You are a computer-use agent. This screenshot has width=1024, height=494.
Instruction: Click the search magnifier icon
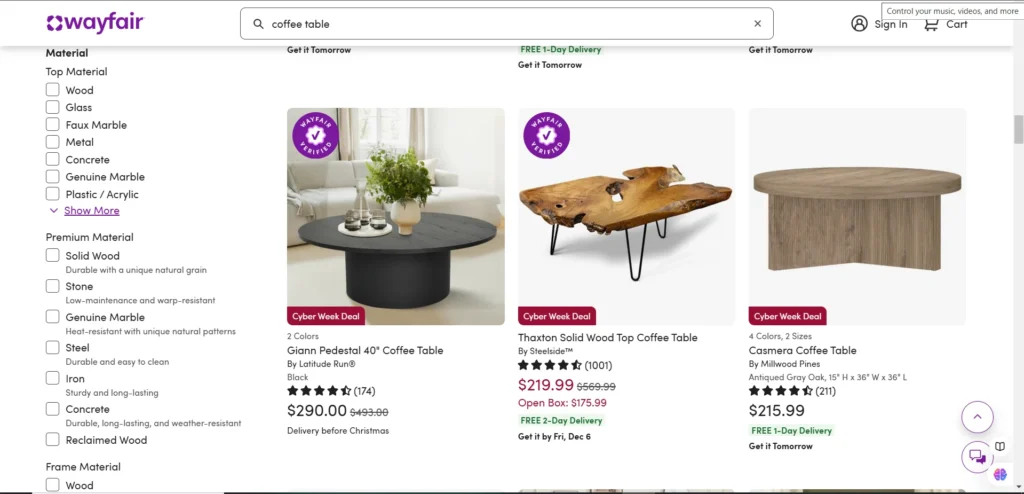click(x=258, y=24)
